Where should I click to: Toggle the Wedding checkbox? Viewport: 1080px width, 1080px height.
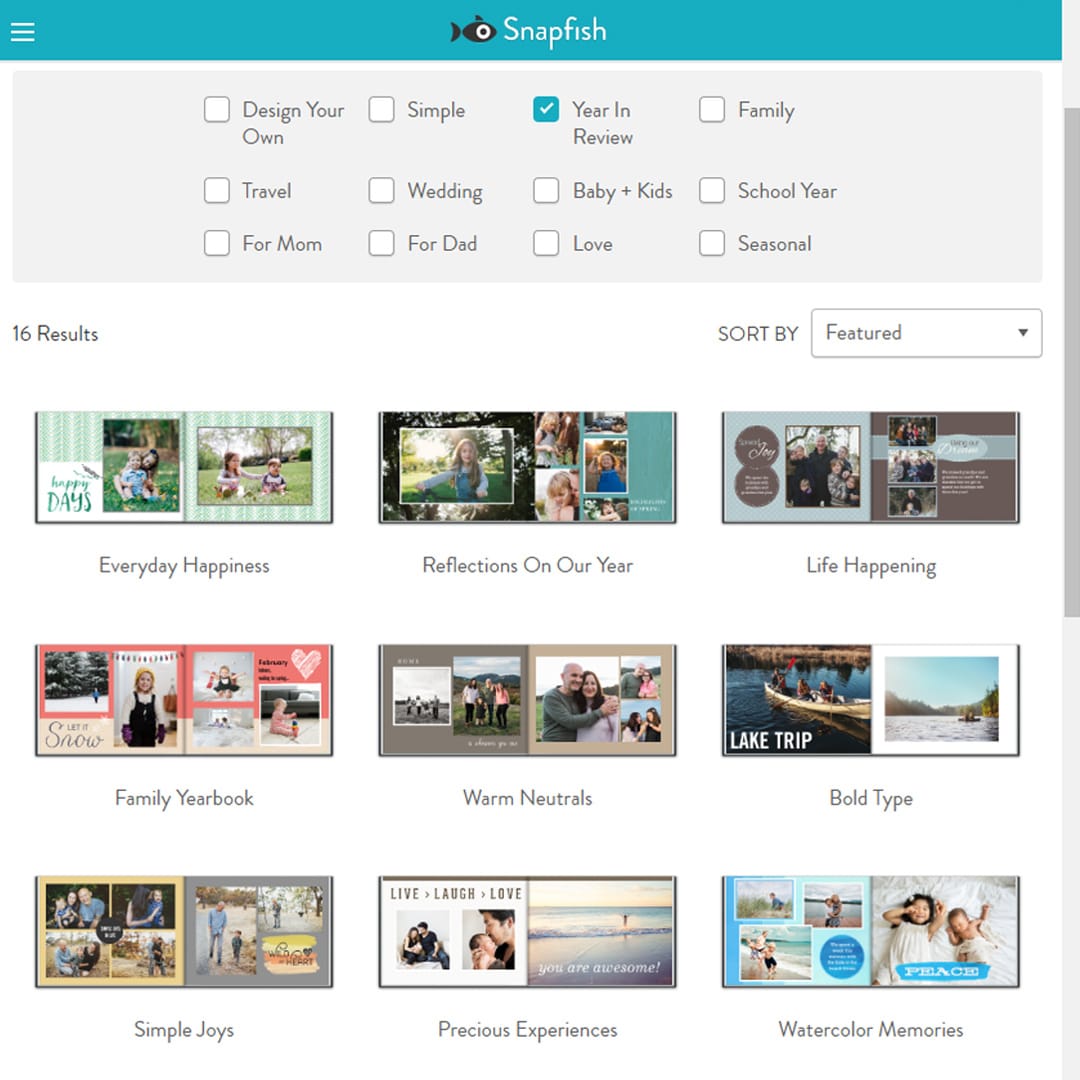coord(381,190)
